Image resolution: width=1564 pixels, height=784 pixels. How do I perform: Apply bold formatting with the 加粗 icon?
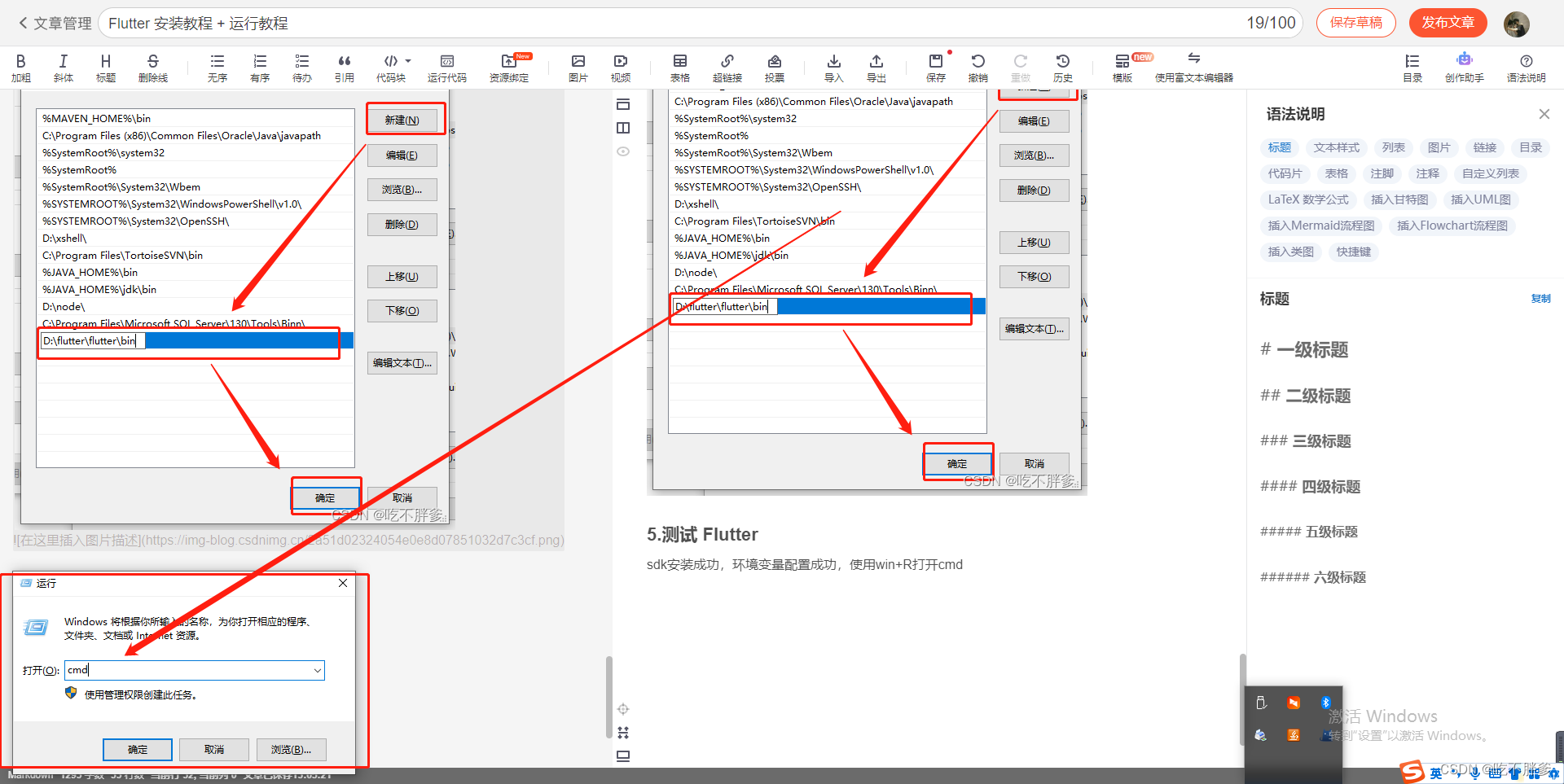click(x=21, y=68)
